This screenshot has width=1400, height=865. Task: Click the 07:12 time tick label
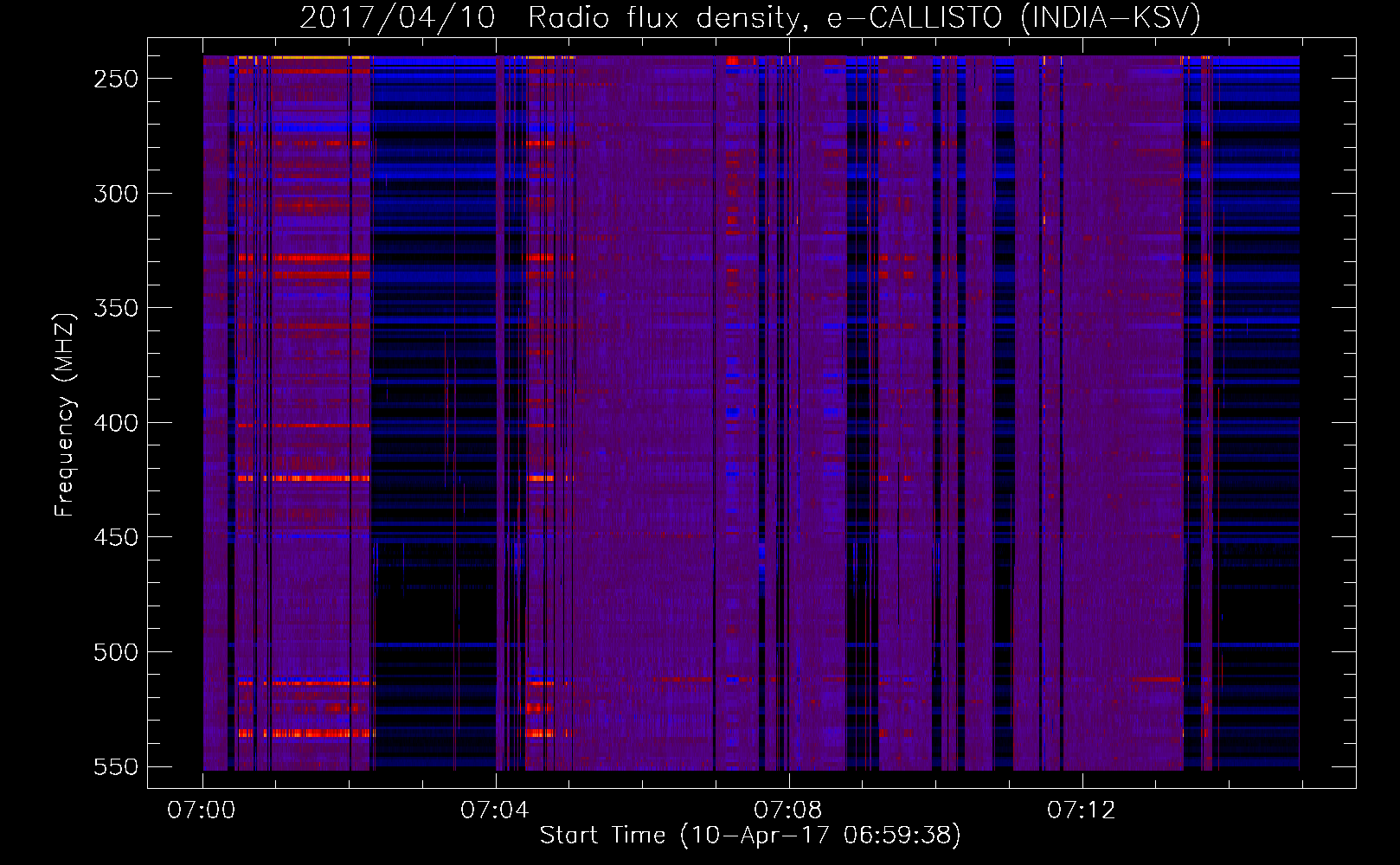[1082, 810]
